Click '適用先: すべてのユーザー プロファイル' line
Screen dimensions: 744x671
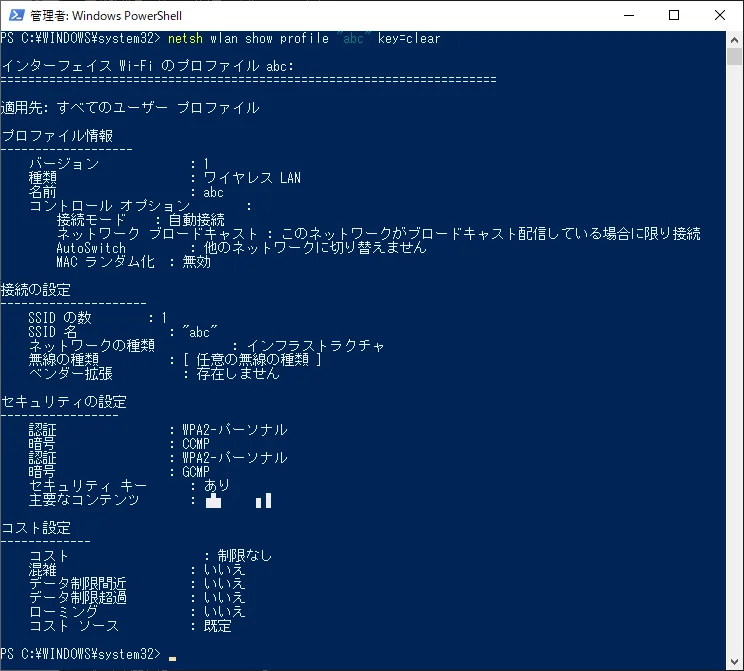[x=130, y=108]
